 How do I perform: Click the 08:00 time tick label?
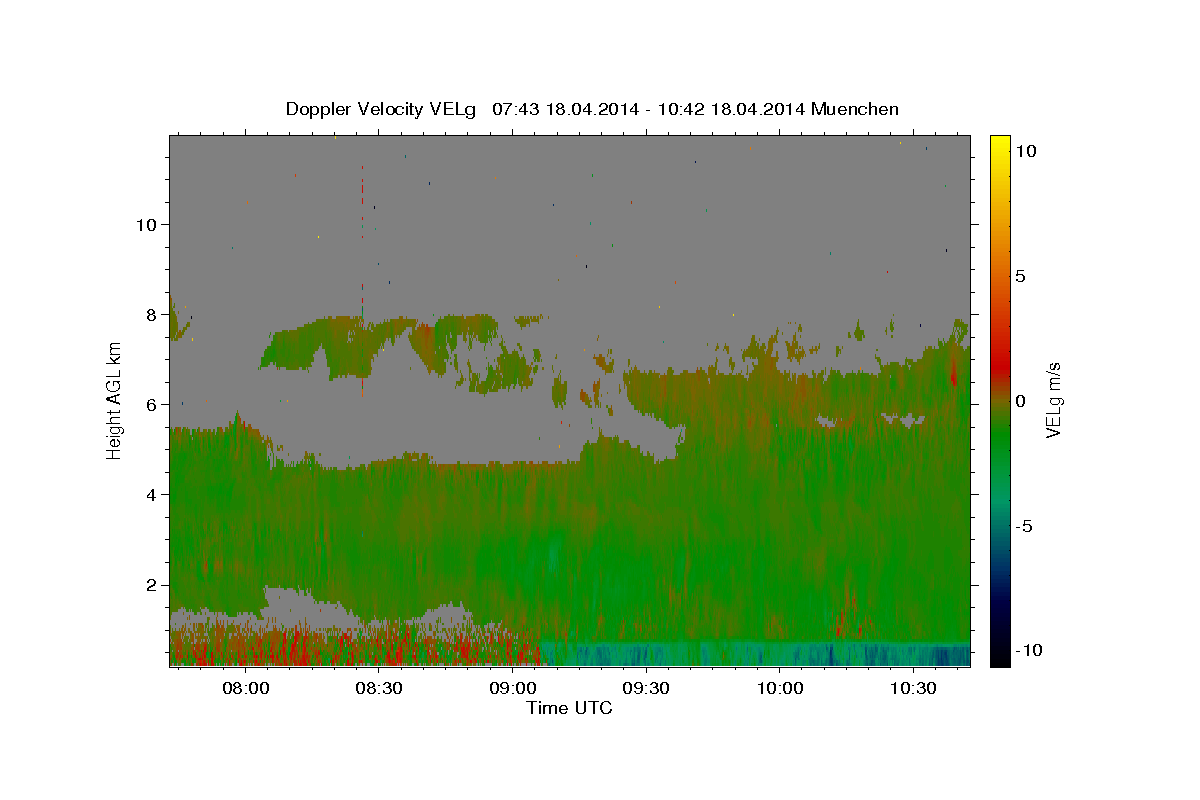point(245,688)
